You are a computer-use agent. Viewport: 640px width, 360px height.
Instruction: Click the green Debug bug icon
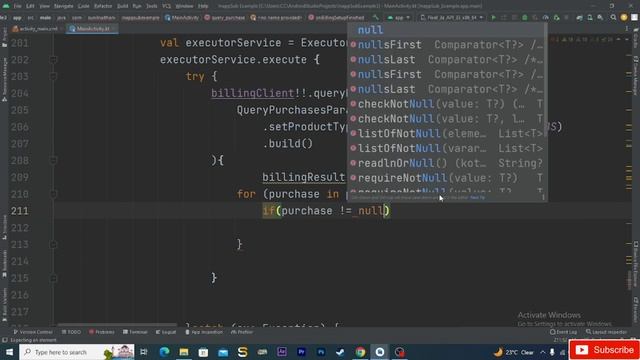point(525,18)
